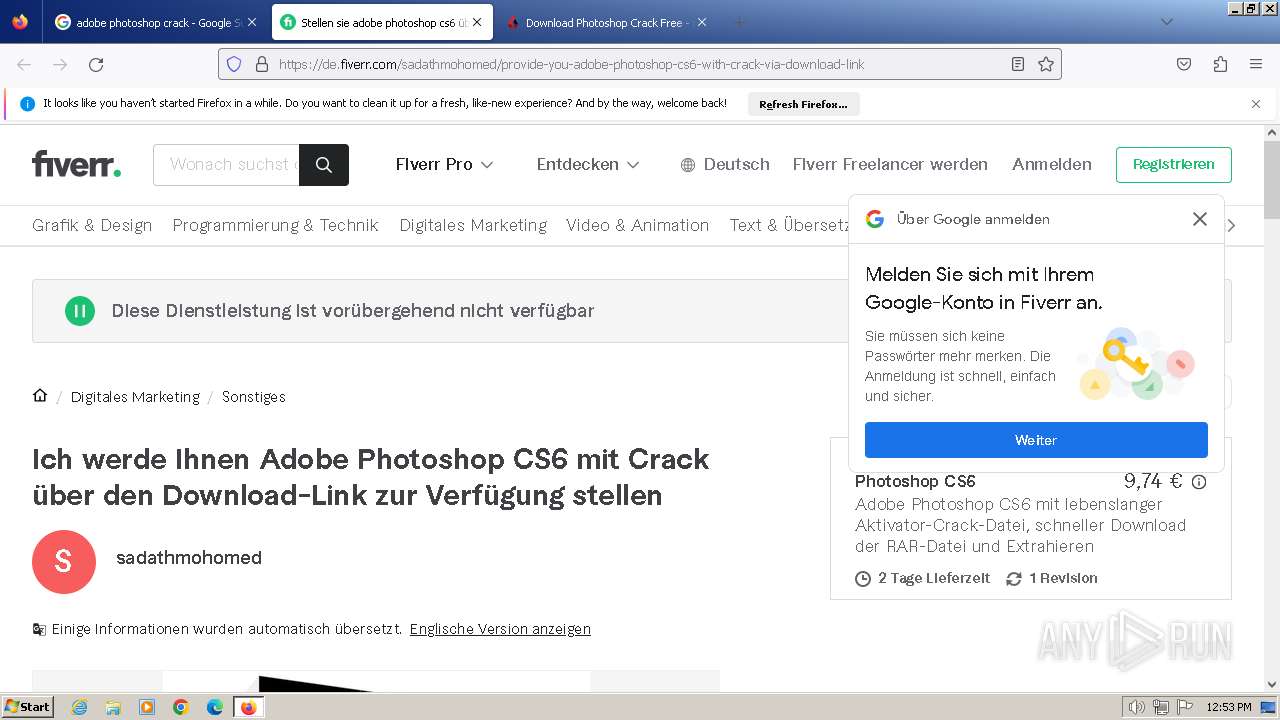The image size is (1280, 720).
Task: Open File Explorer folder on taskbar
Action: pos(113,707)
